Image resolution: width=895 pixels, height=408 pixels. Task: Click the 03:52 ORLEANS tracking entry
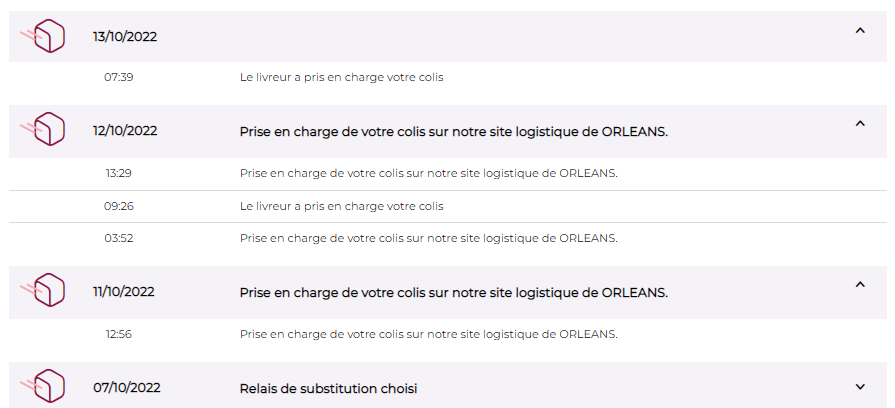pyautogui.click(x=428, y=238)
